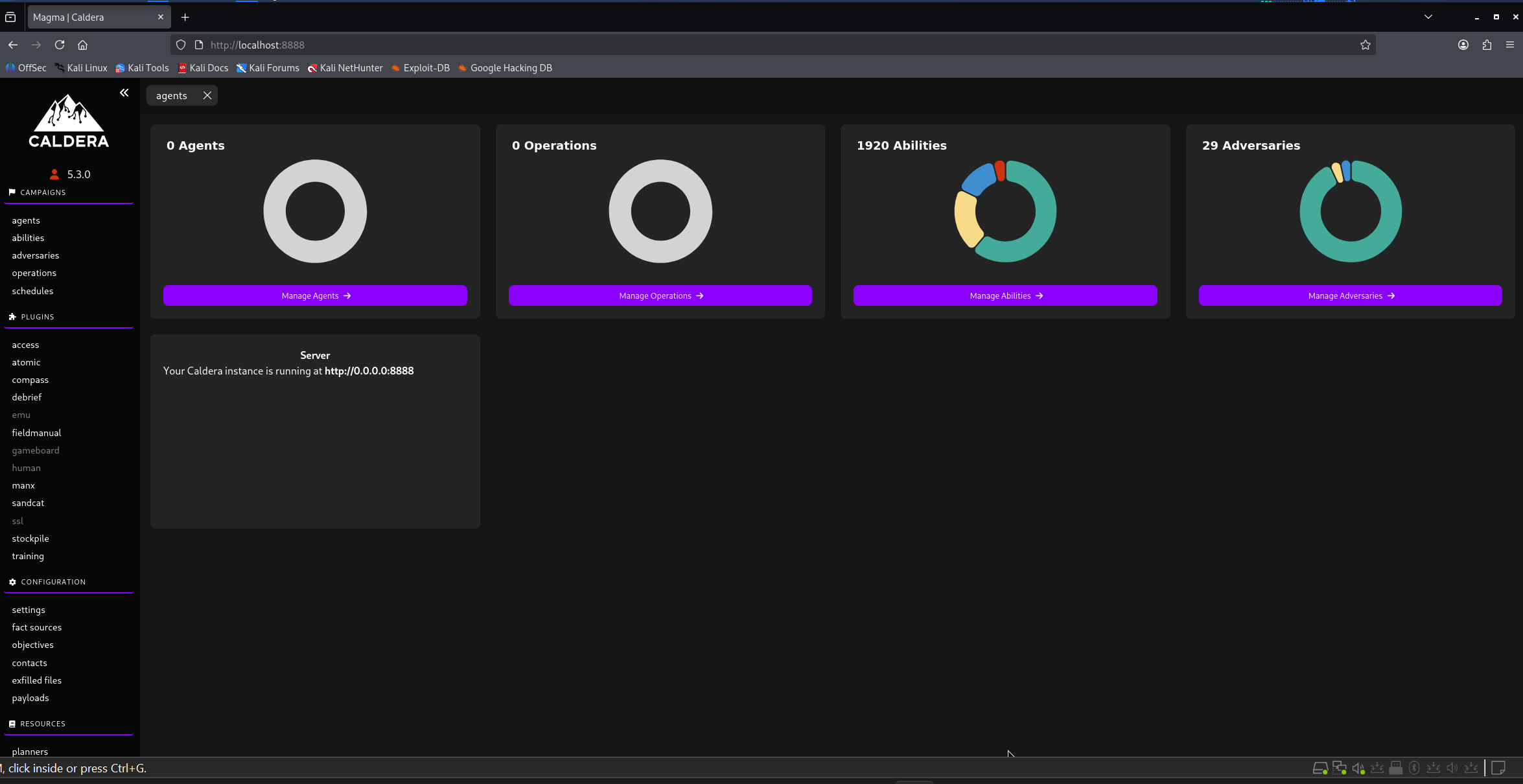
Task: Open Kali Forums bookmark
Action: (268, 68)
